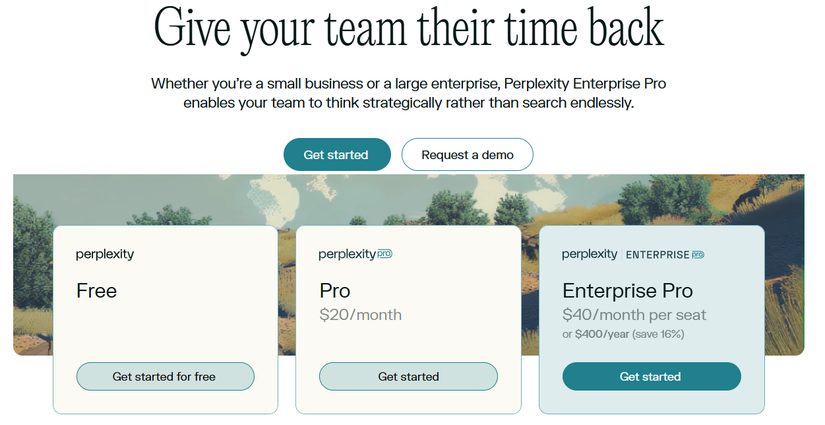Click the Pro plan title

(x=335, y=291)
